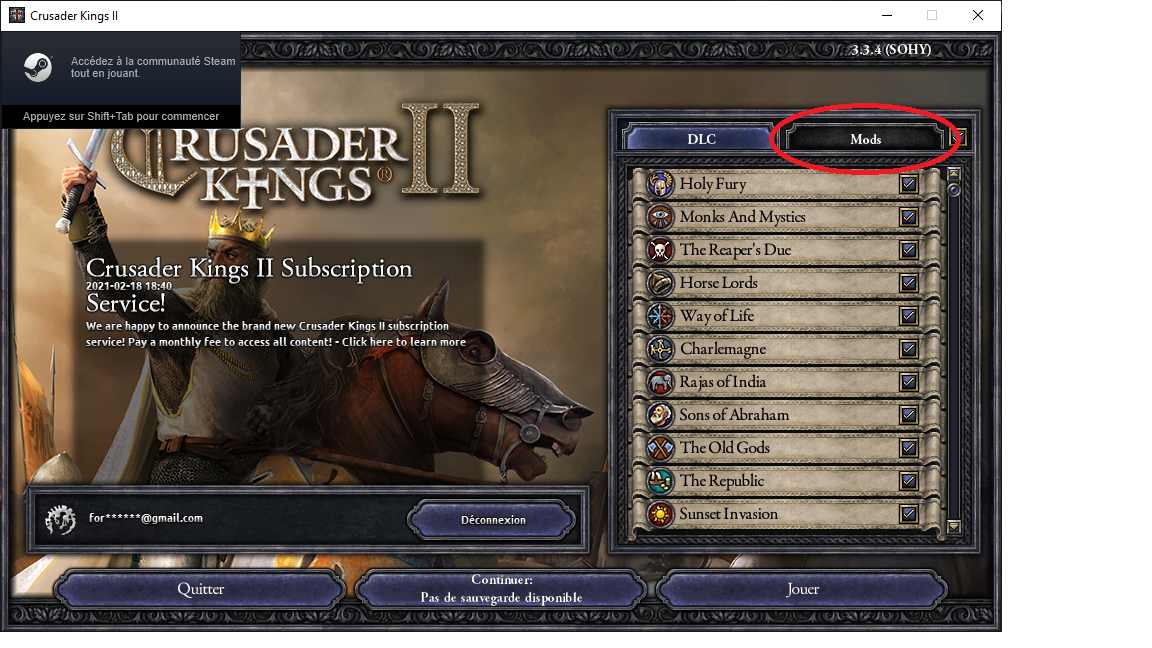Click the Monks And Mystics eye icon
Image resolution: width=1152 pixels, height=648 pixels.
[660, 217]
